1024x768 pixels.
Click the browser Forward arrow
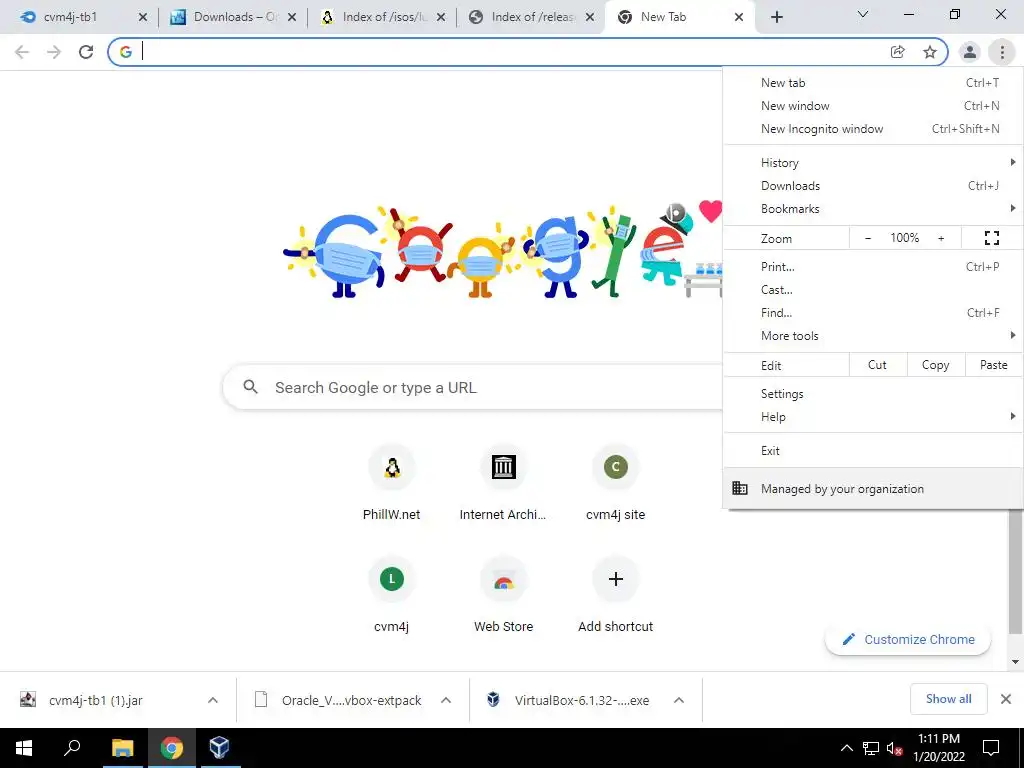54,52
